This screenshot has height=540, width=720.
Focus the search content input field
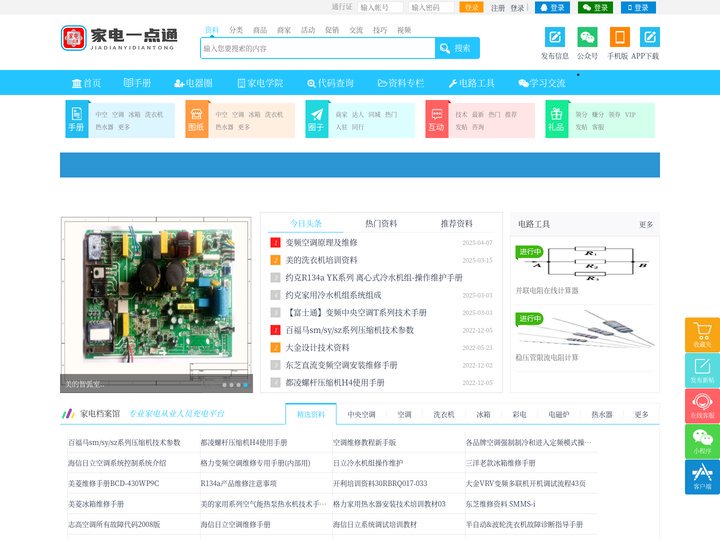(x=318, y=48)
